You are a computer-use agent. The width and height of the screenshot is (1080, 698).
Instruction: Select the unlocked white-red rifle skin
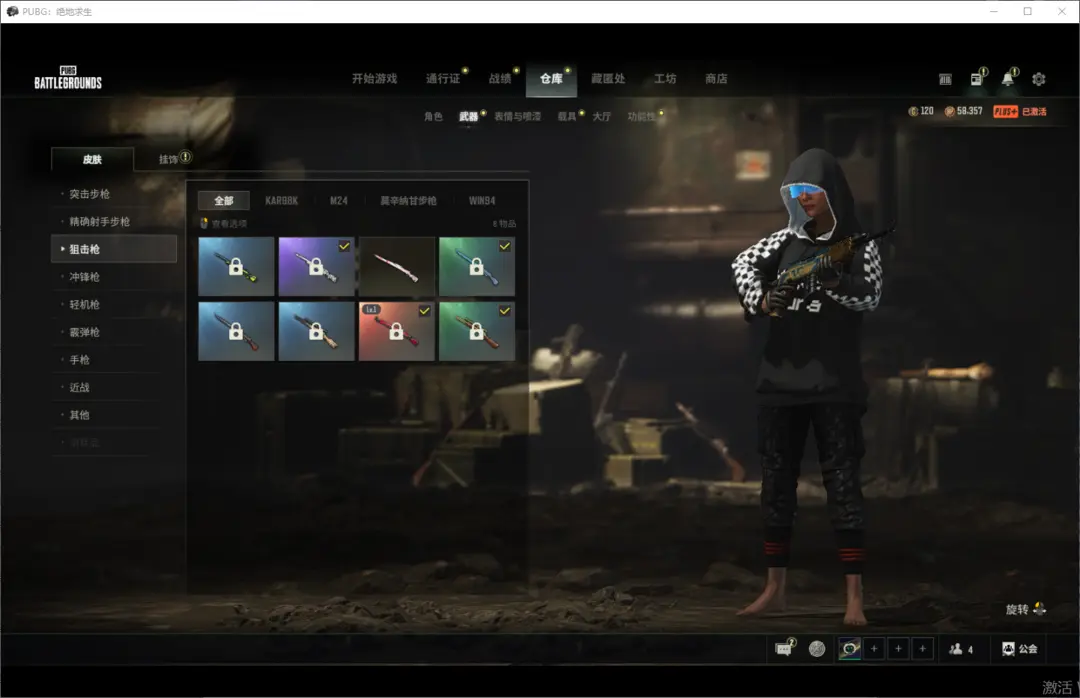397,267
